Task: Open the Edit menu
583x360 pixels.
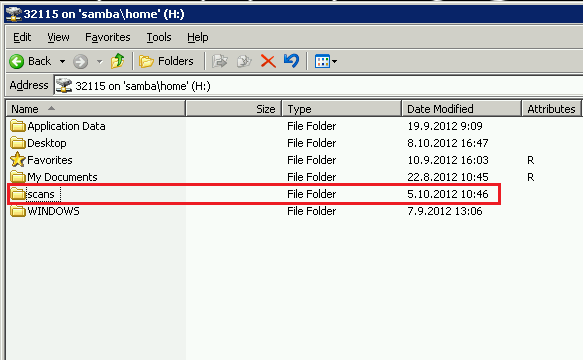Action: point(22,37)
